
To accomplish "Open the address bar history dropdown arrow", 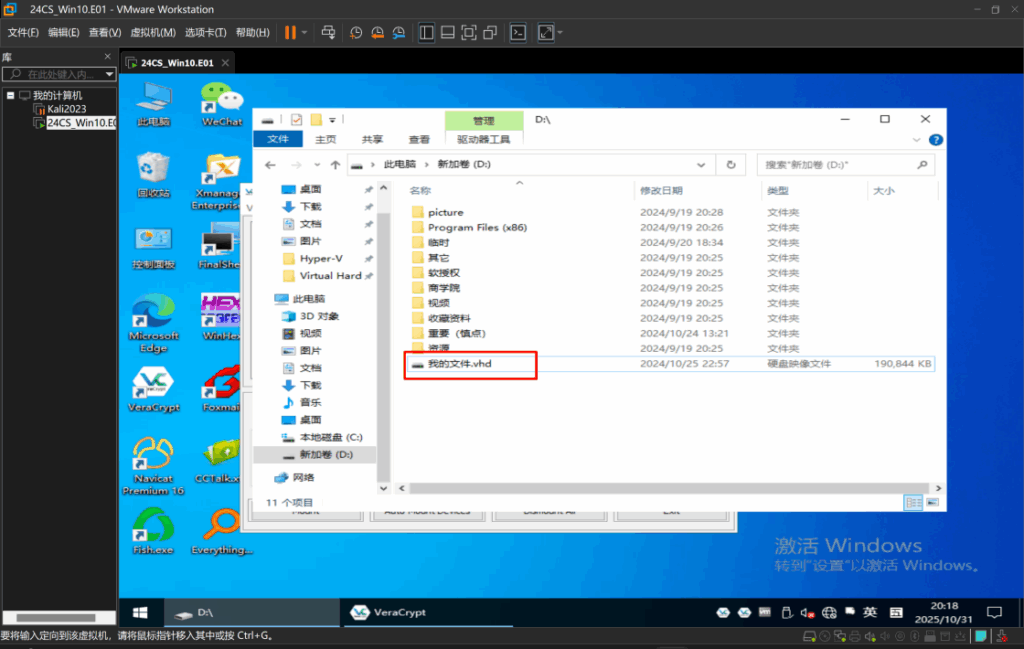I will [708, 164].
